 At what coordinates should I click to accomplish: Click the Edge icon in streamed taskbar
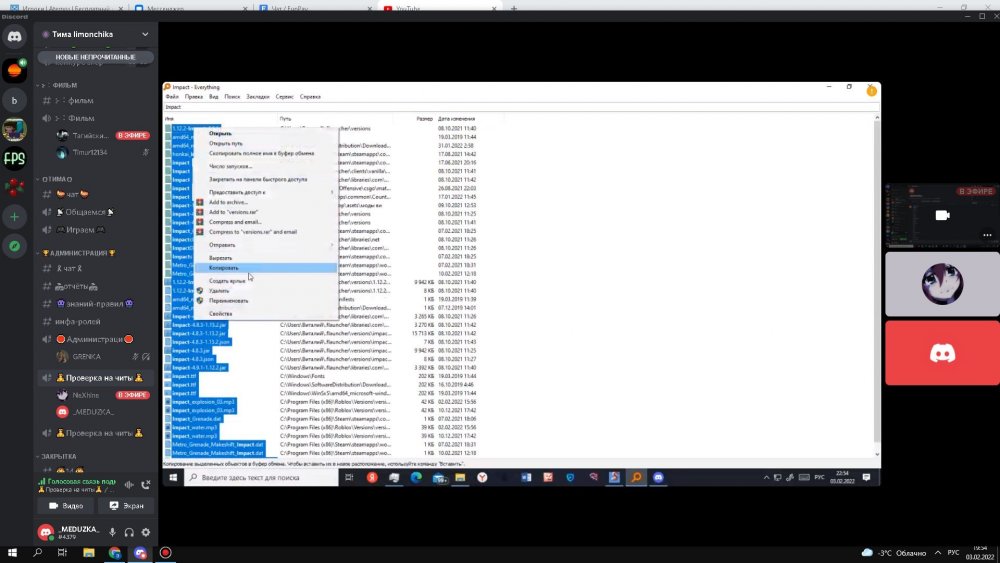tap(416, 478)
